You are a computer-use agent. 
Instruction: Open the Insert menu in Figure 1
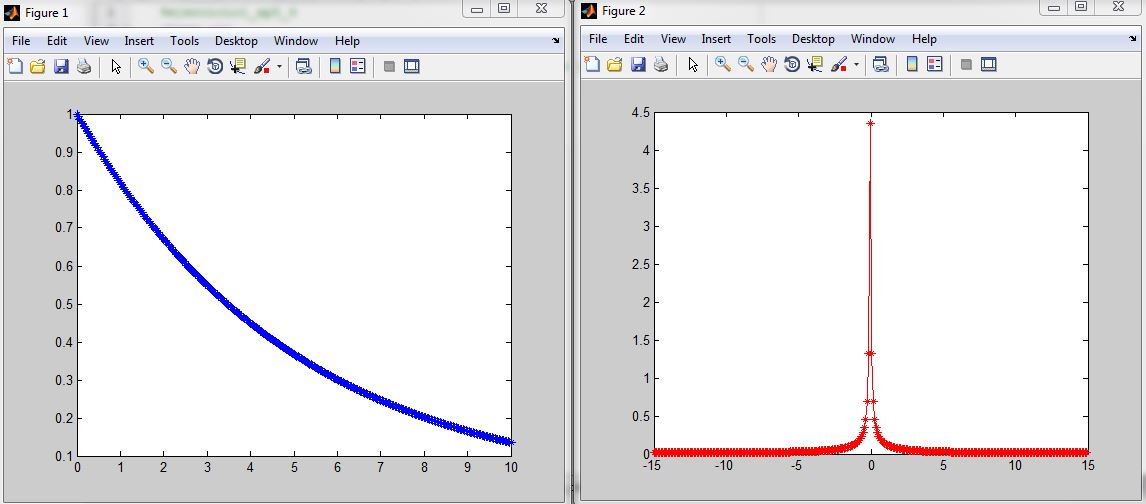[140, 41]
